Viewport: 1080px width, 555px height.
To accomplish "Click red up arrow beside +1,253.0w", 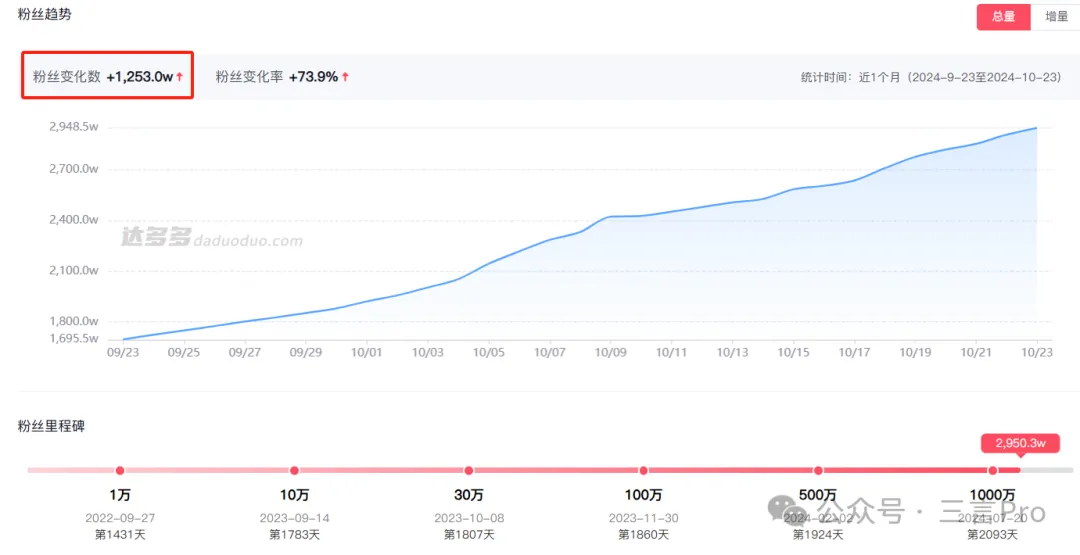I will tap(180, 77).
